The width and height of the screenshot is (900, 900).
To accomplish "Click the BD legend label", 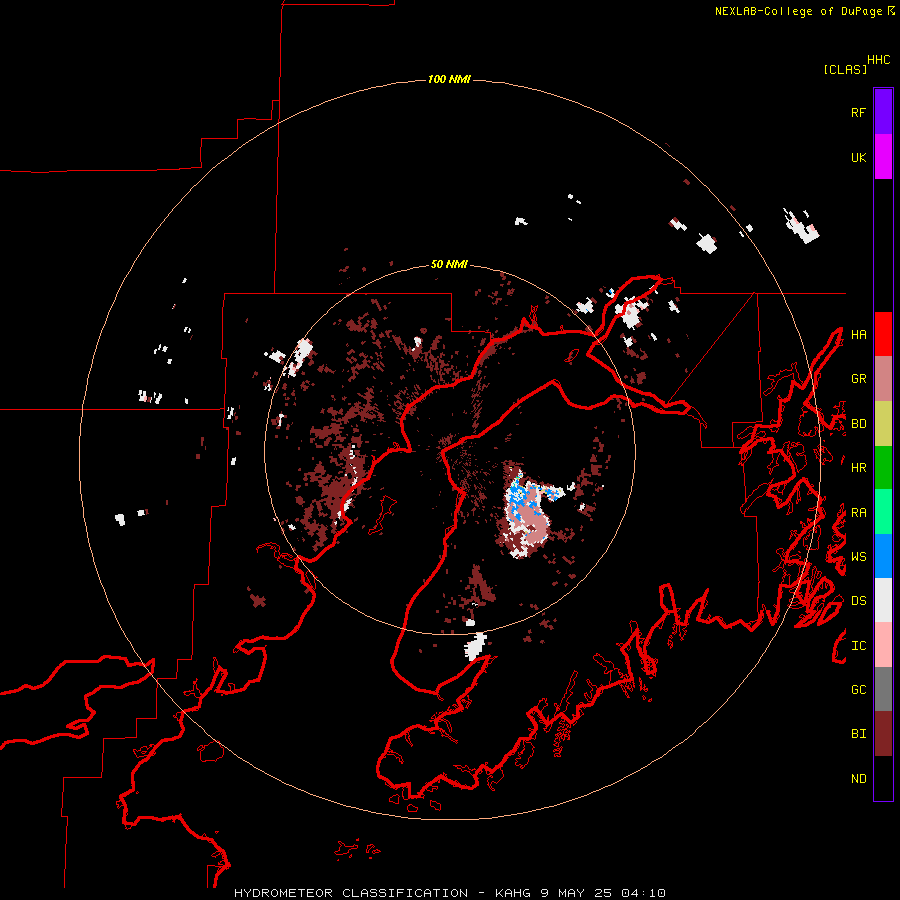I will [858, 424].
